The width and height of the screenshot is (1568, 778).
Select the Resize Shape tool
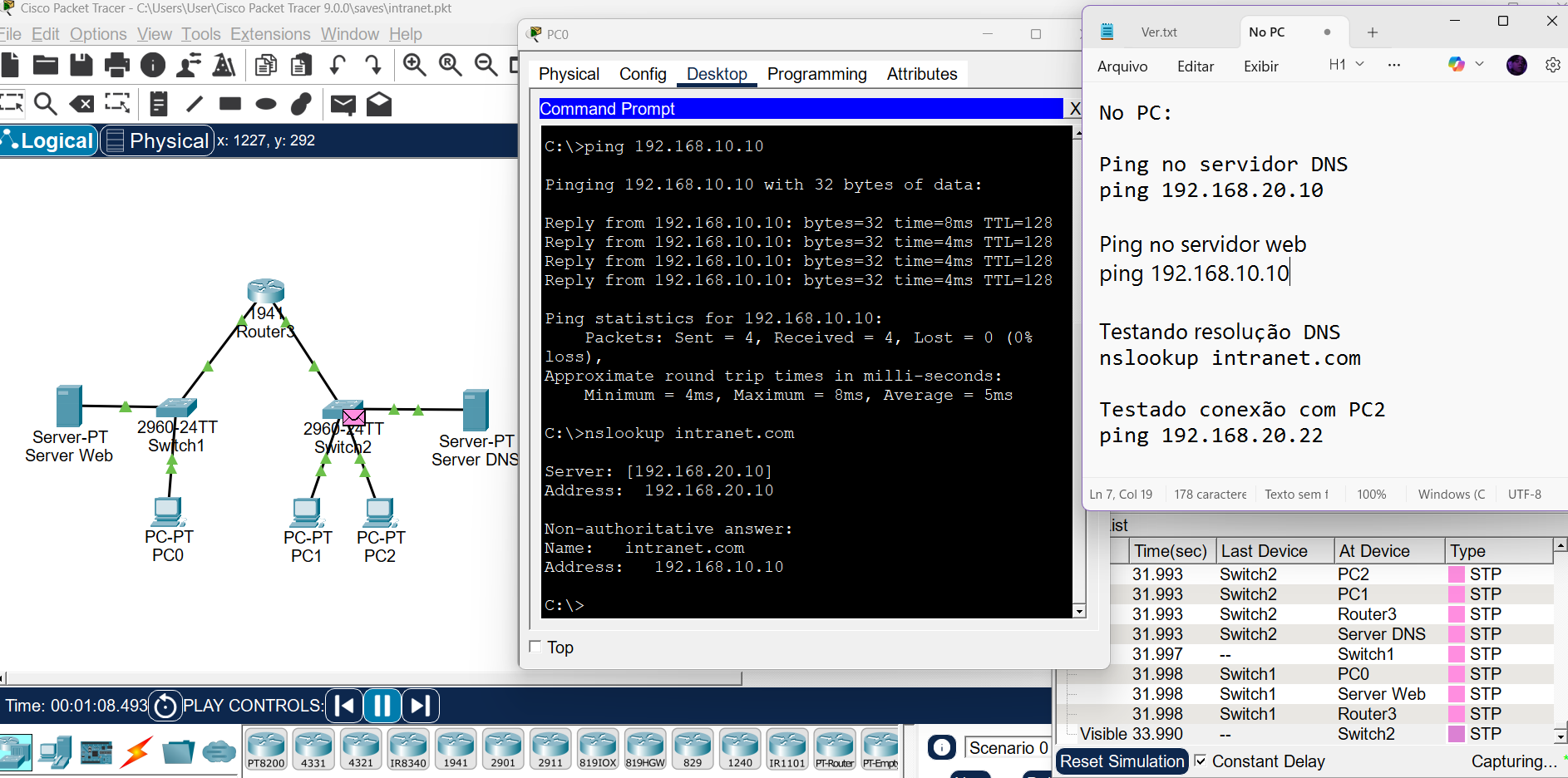(x=117, y=103)
